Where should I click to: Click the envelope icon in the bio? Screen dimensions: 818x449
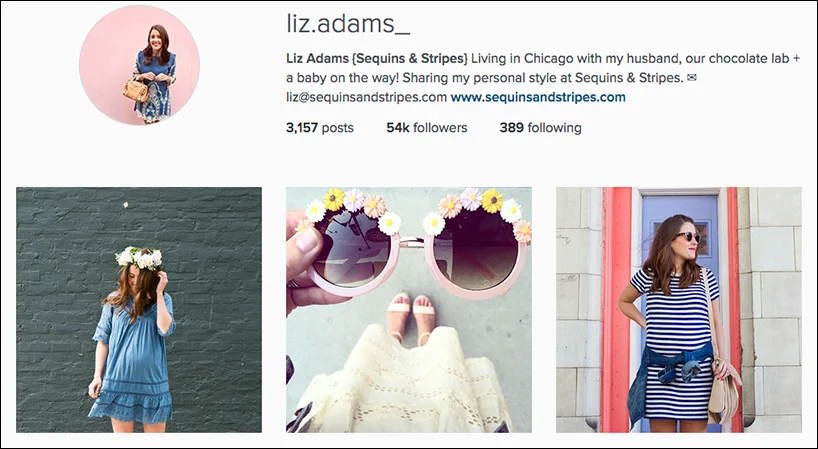[x=692, y=78]
